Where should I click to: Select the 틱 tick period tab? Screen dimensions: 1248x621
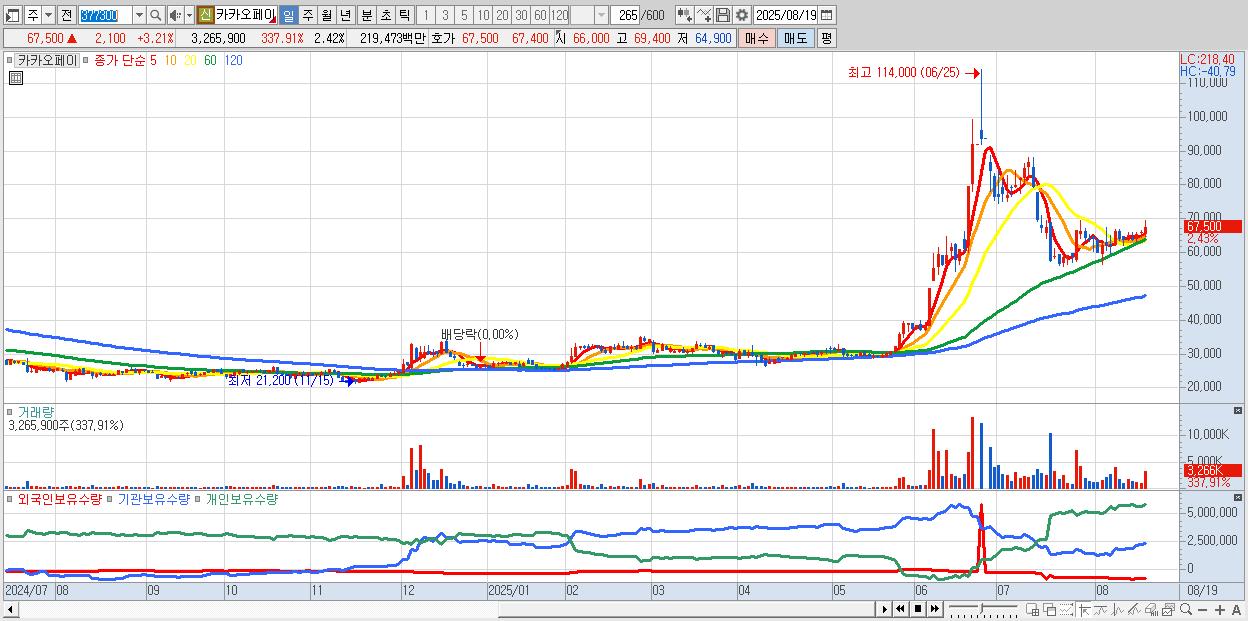pos(403,15)
